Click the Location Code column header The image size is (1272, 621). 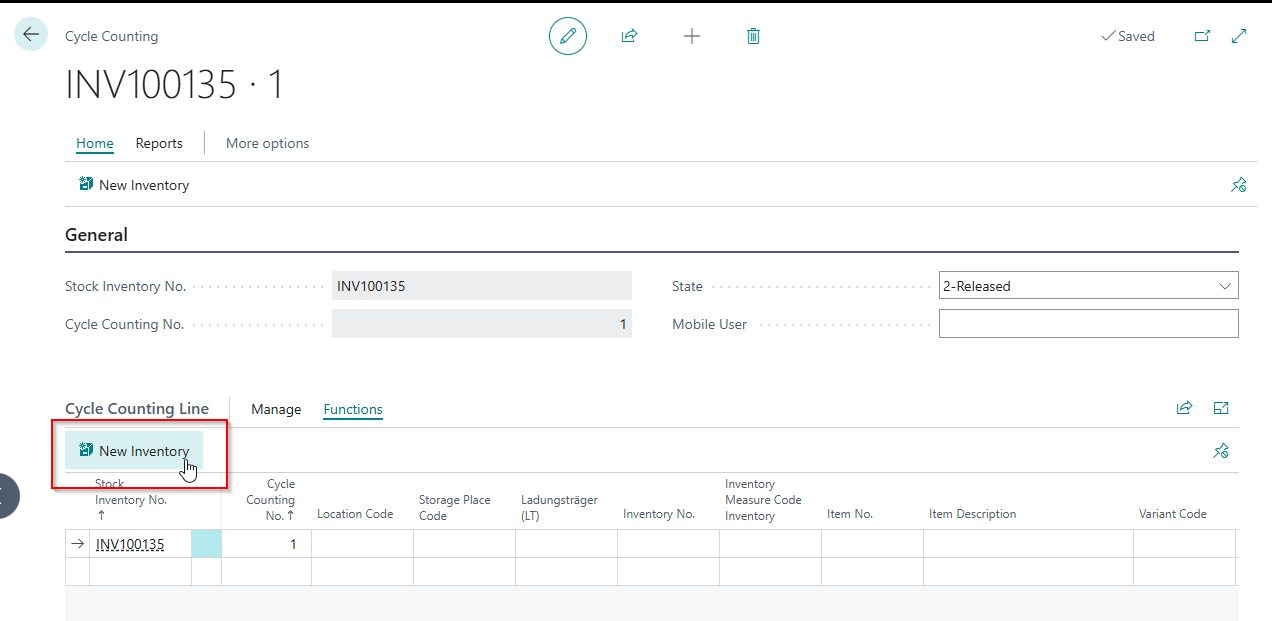[x=355, y=514]
